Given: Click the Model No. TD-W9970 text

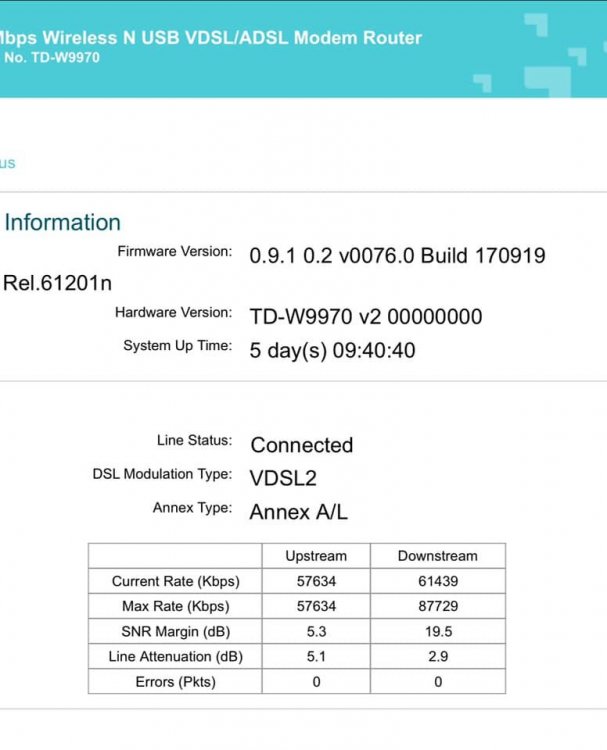Looking at the screenshot, I should 50,58.
